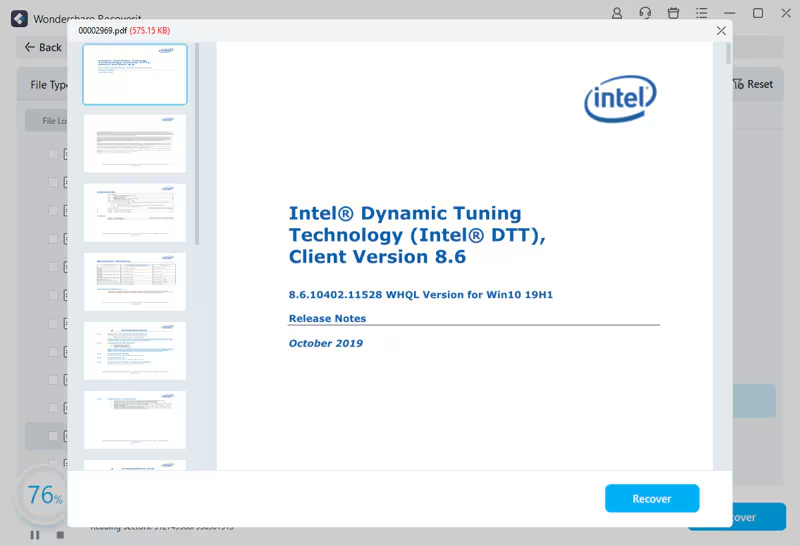This screenshot has width=800, height=546.
Task: Click the Reset filter icon button
Action: 752,85
